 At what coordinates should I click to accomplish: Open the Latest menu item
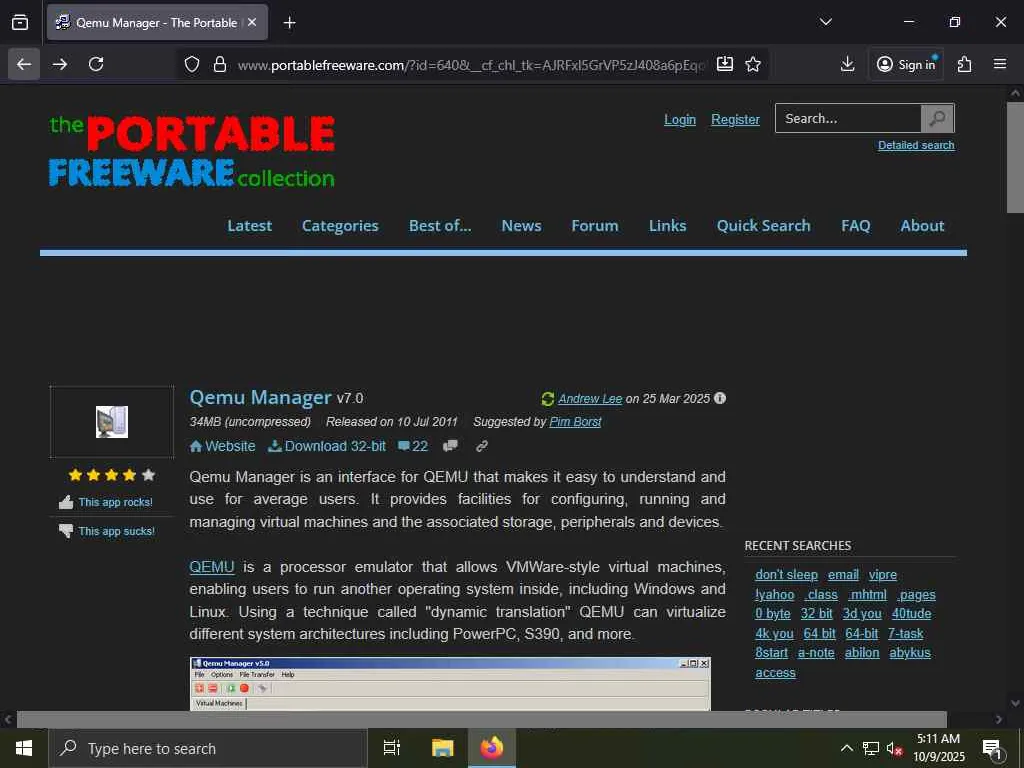pos(249,225)
